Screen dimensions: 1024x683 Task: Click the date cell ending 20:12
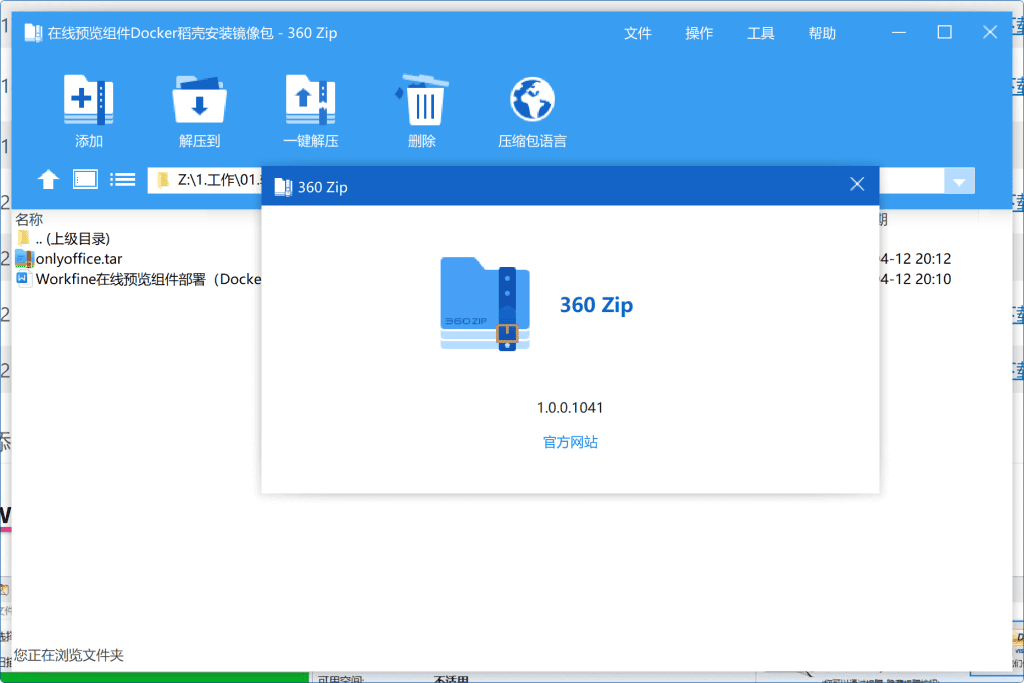click(x=916, y=259)
